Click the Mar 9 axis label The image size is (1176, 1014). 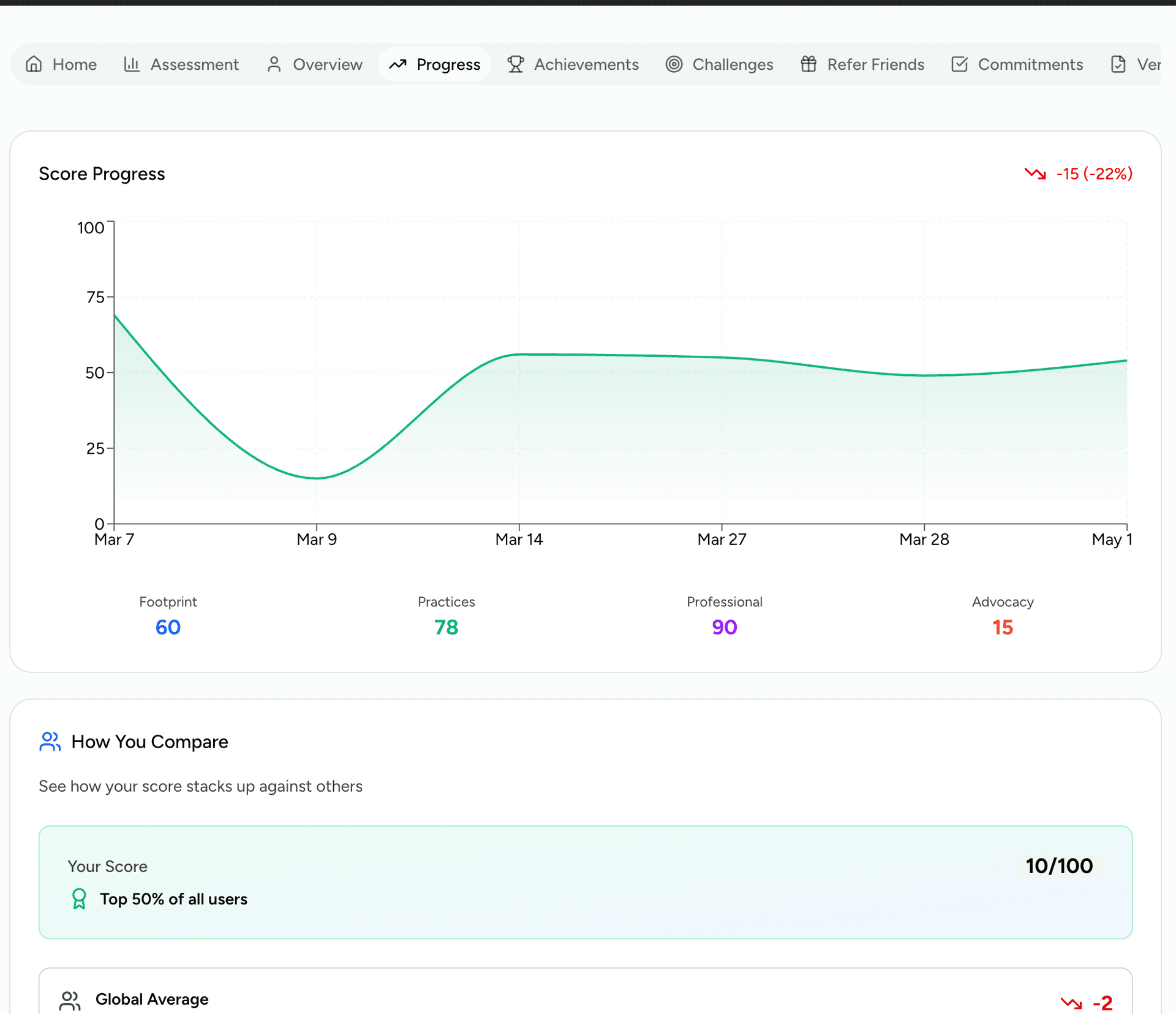[317, 539]
